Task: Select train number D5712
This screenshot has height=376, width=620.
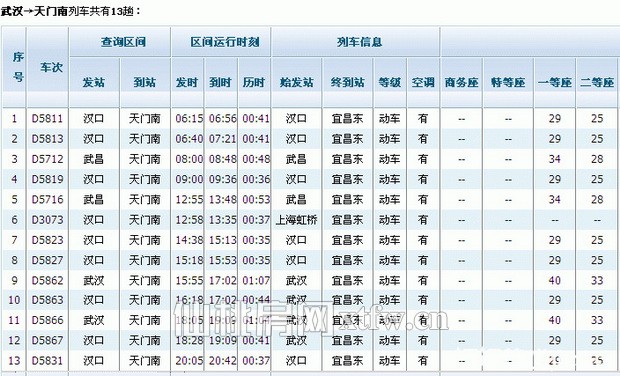Action: [47, 159]
